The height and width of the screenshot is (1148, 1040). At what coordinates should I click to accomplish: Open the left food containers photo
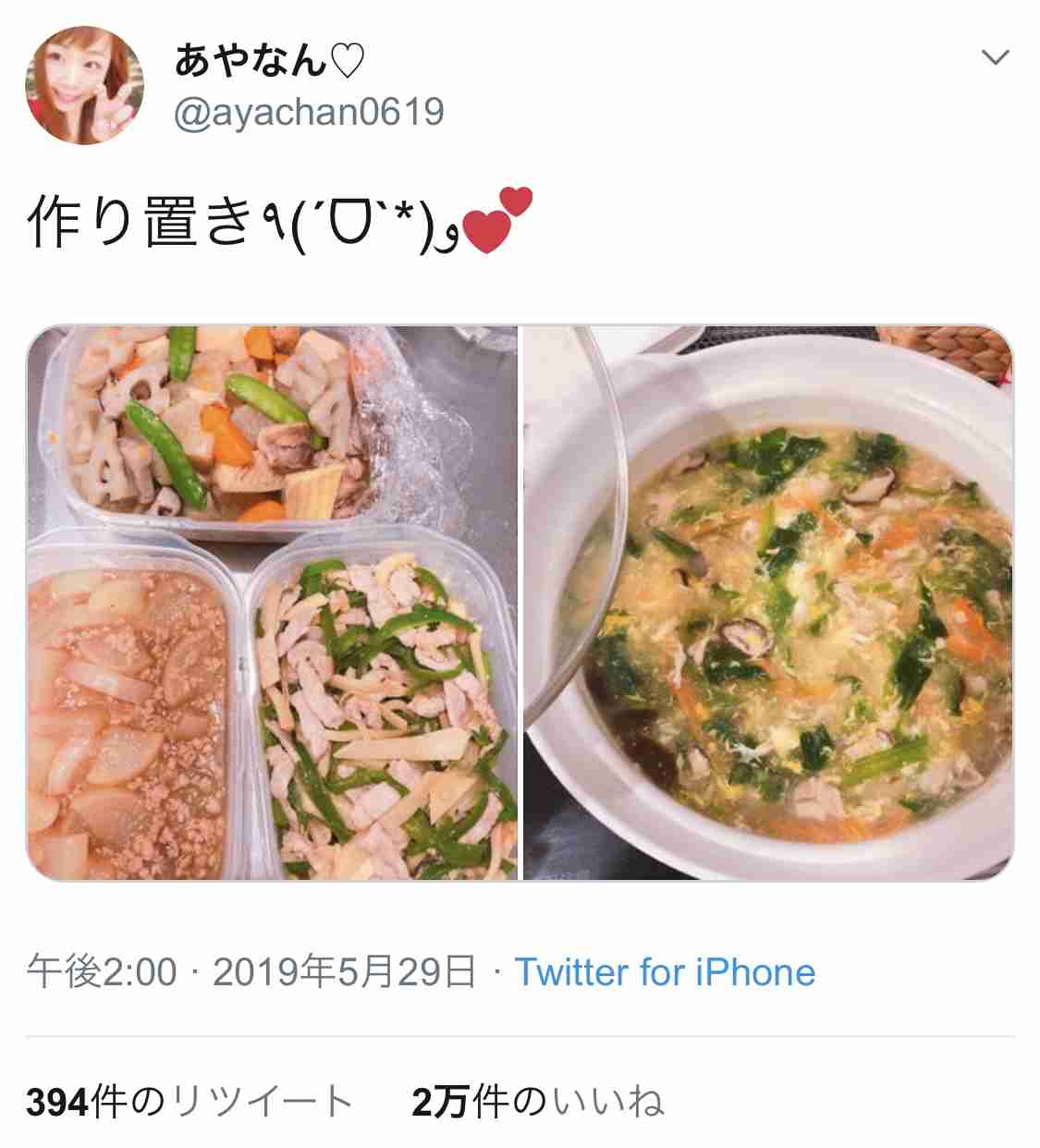click(x=272, y=603)
